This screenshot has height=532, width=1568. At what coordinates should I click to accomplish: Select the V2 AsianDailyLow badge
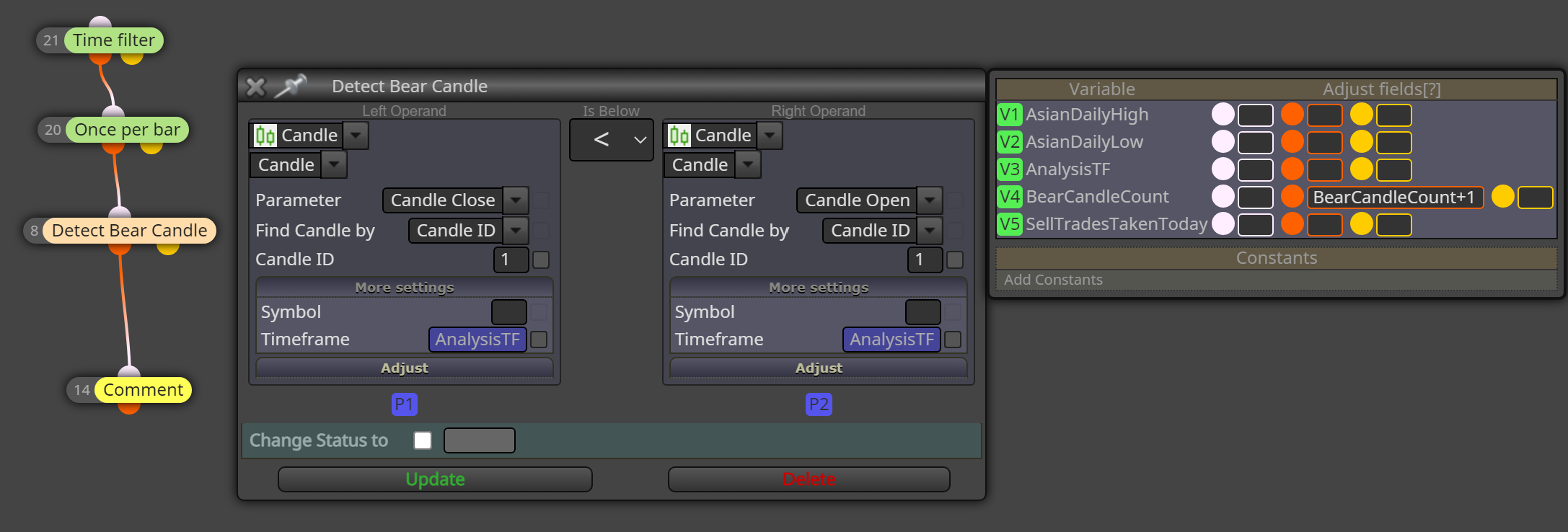[x=1010, y=142]
